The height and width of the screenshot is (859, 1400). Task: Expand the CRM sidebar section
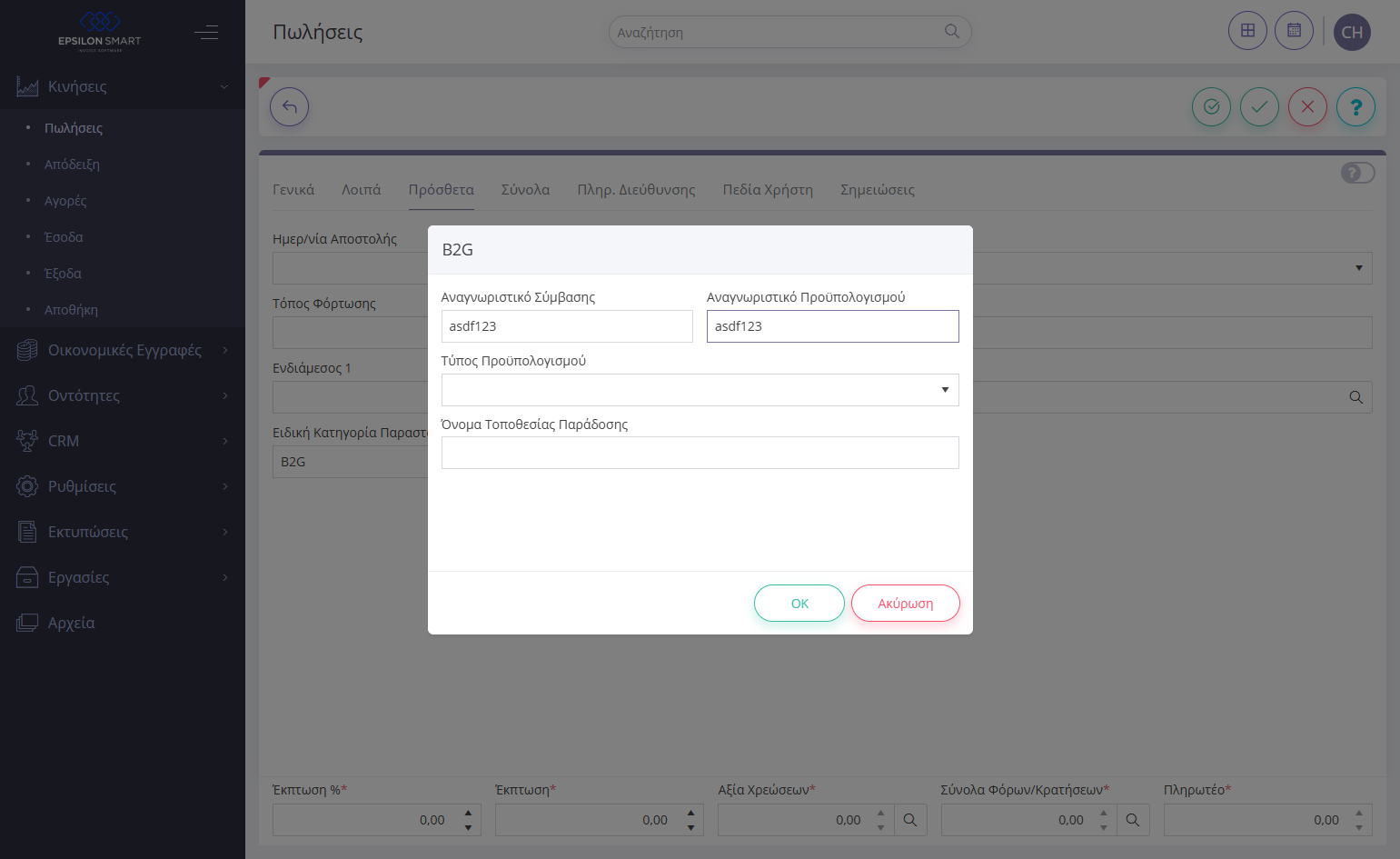(x=123, y=441)
